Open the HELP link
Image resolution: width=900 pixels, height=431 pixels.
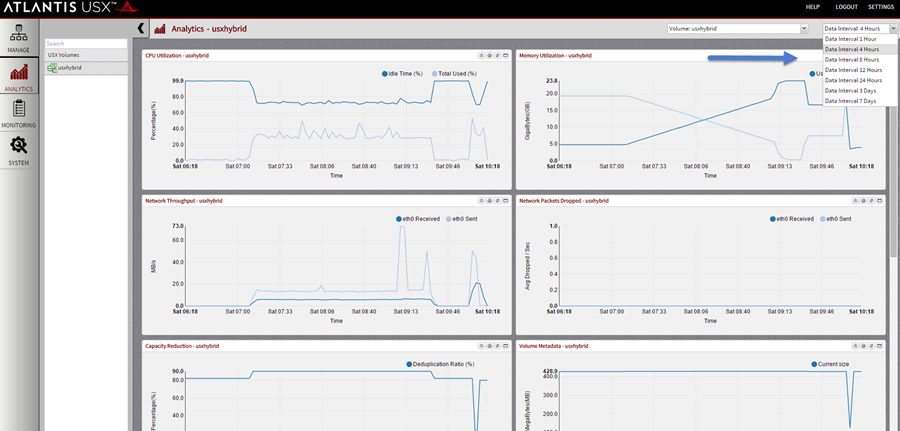pyautogui.click(x=813, y=7)
